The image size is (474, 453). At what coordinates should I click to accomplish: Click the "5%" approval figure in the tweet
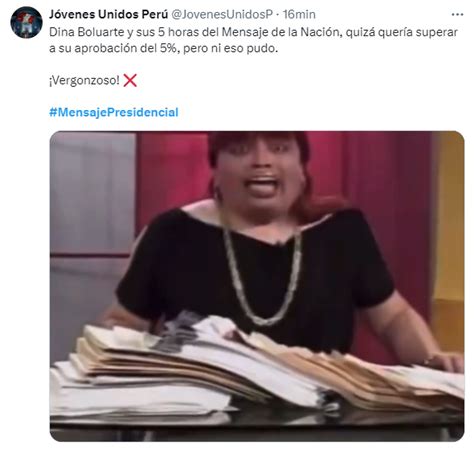point(168,48)
